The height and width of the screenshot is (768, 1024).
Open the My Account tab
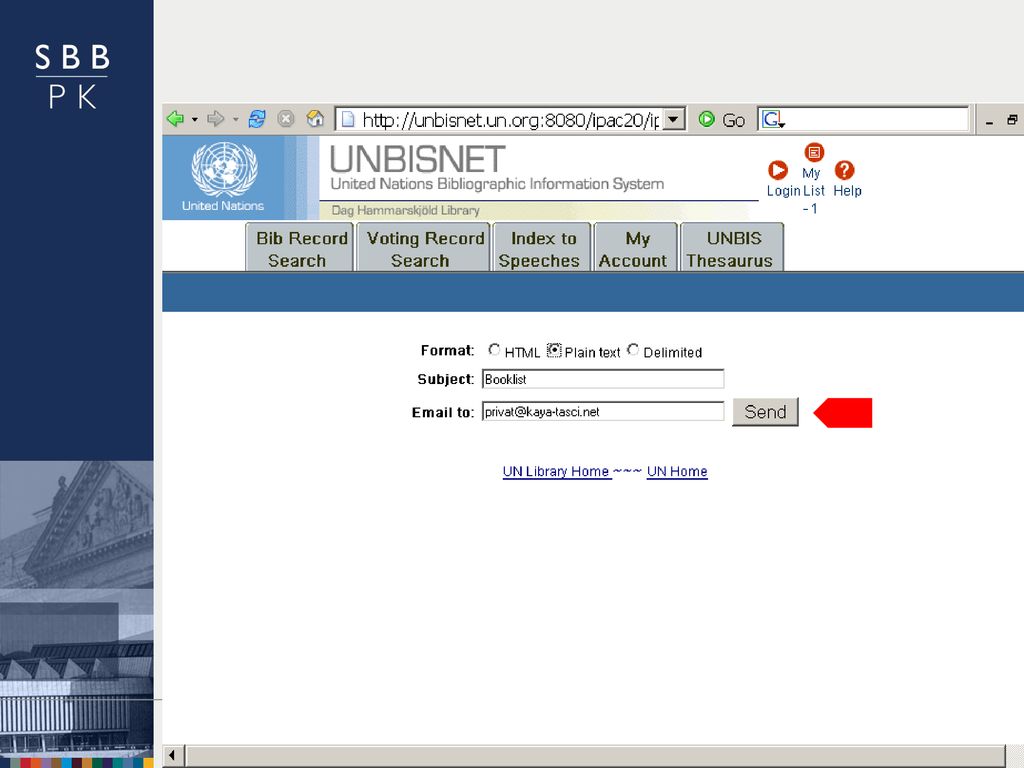click(x=635, y=248)
